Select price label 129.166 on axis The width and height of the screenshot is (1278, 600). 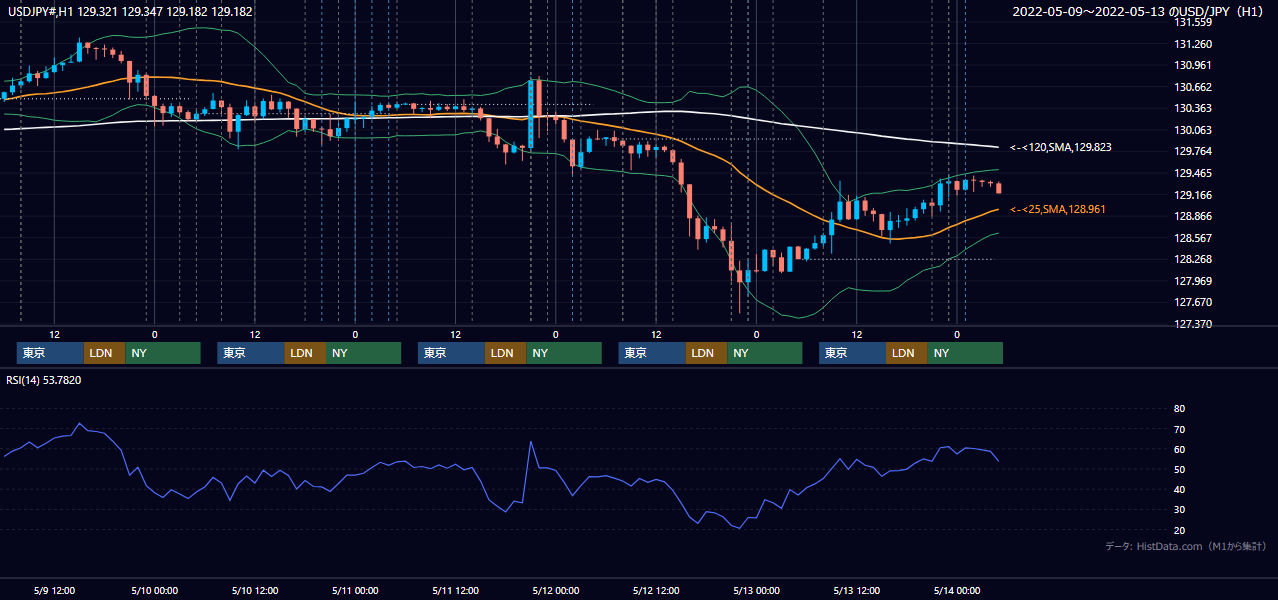tap(1193, 195)
